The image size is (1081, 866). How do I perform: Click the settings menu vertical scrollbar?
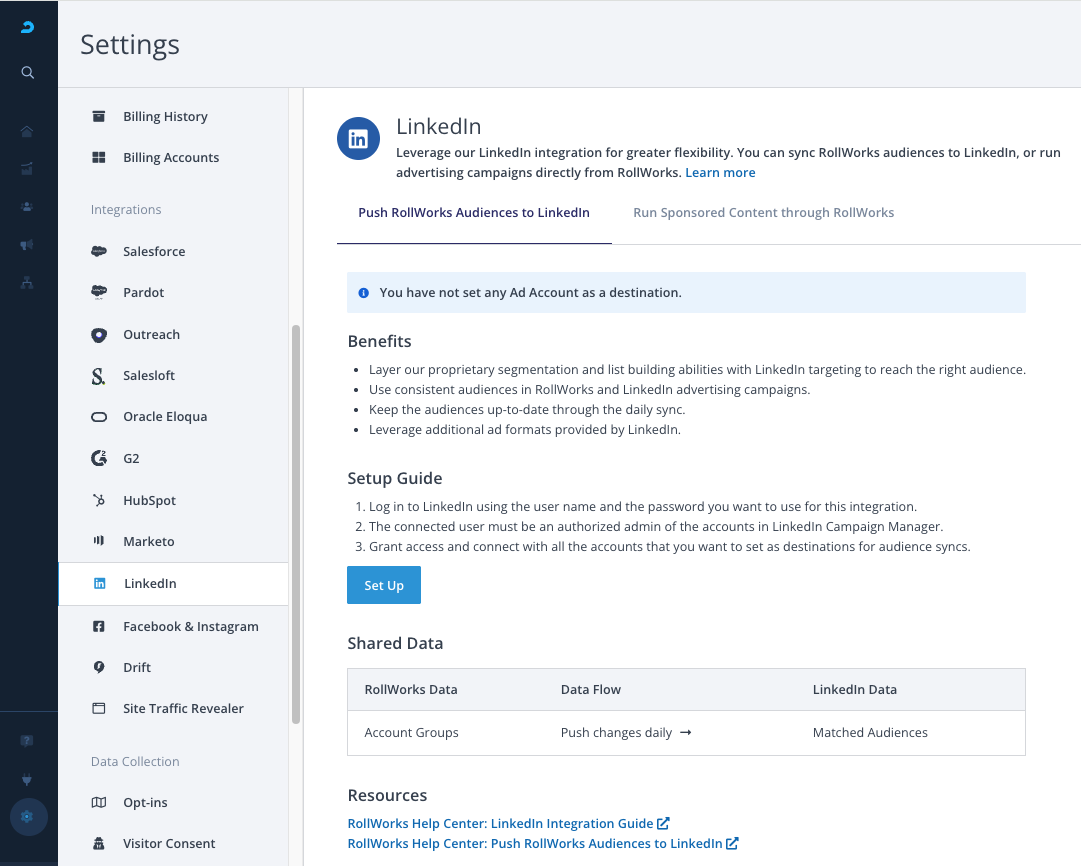(x=295, y=524)
